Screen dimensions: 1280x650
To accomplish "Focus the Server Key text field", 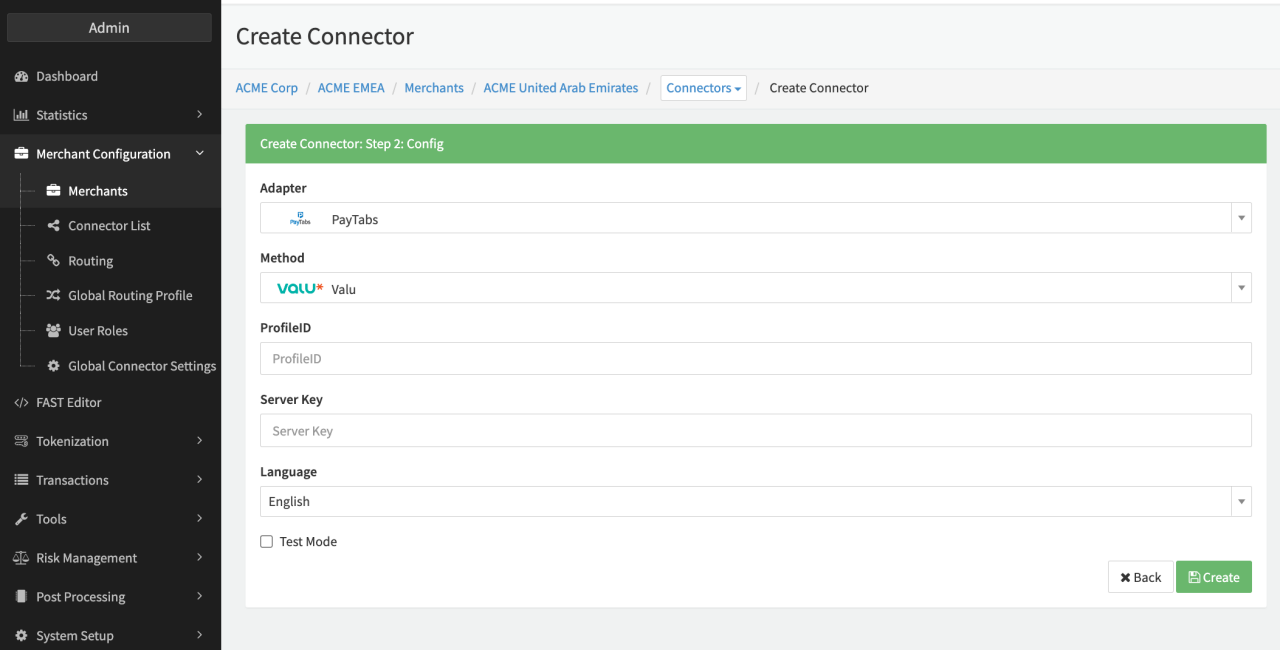I will click(755, 431).
